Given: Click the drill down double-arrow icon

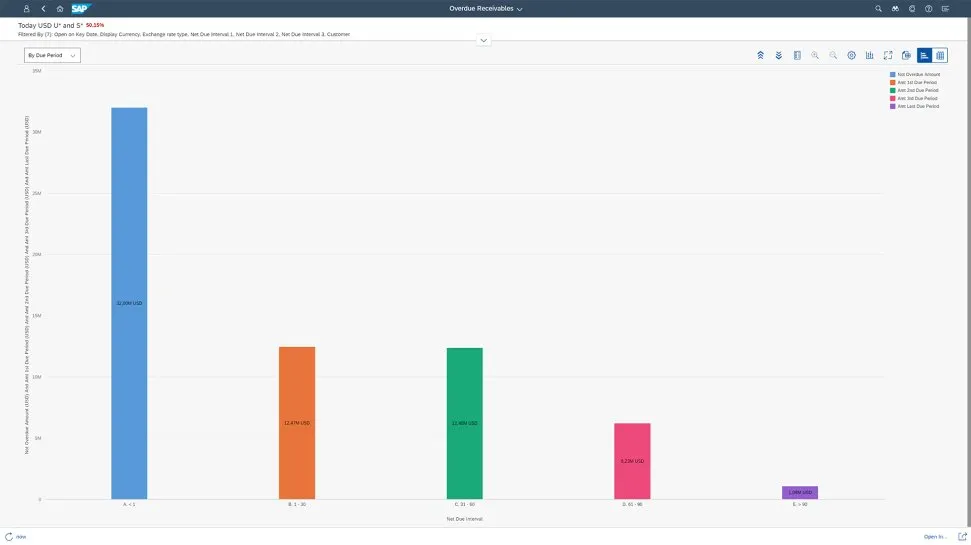Looking at the screenshot, I should tap(778, 55).
